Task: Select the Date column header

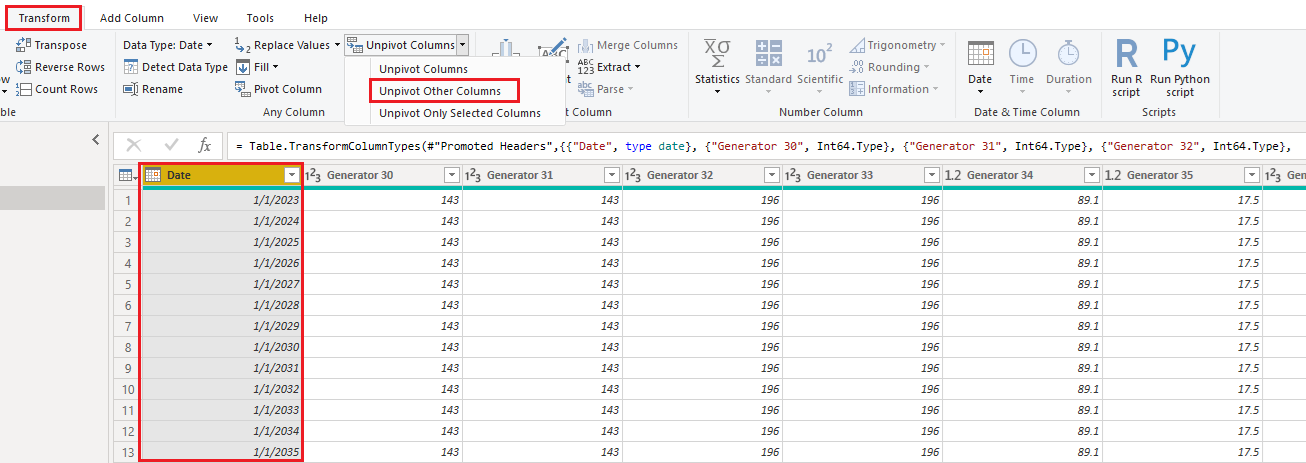Action: pos(221,175)
